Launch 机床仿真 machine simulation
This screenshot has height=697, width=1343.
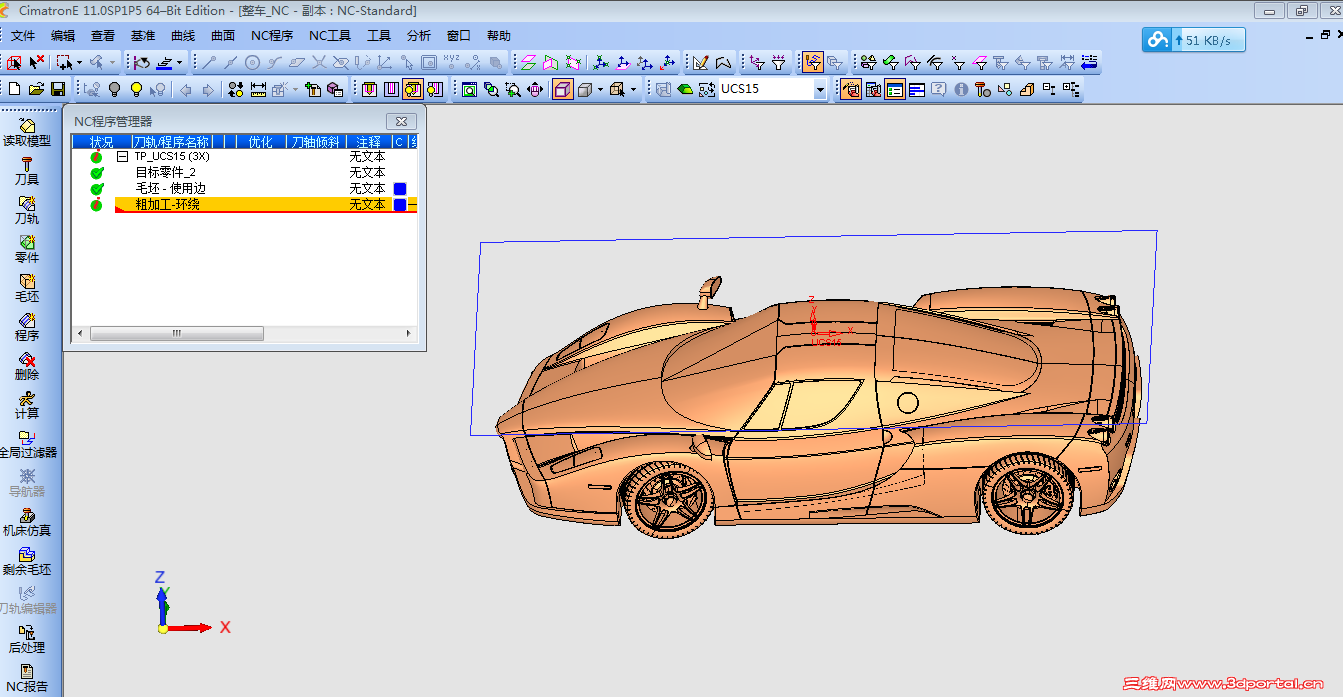point(27,516)
